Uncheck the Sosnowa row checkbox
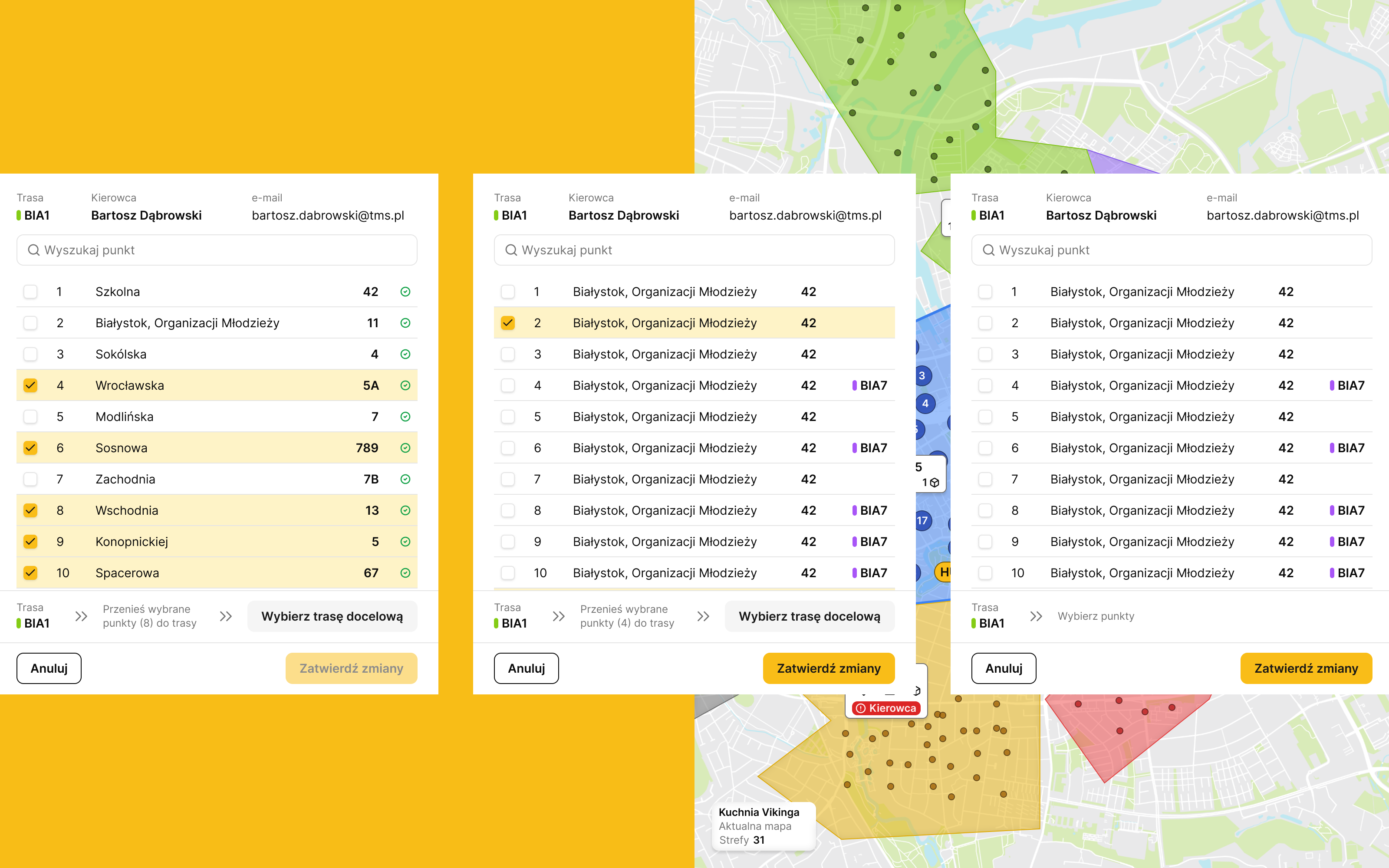 (x=30, y=448)
